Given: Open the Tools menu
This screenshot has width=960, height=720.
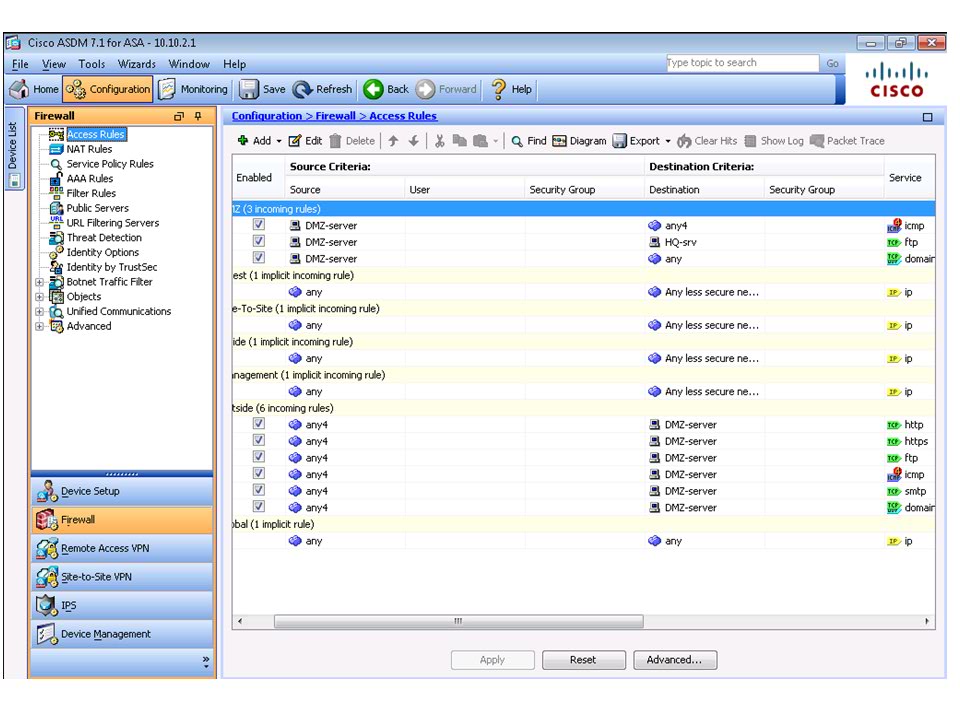Looking at the screenshot, I should (x=91, y=64).
